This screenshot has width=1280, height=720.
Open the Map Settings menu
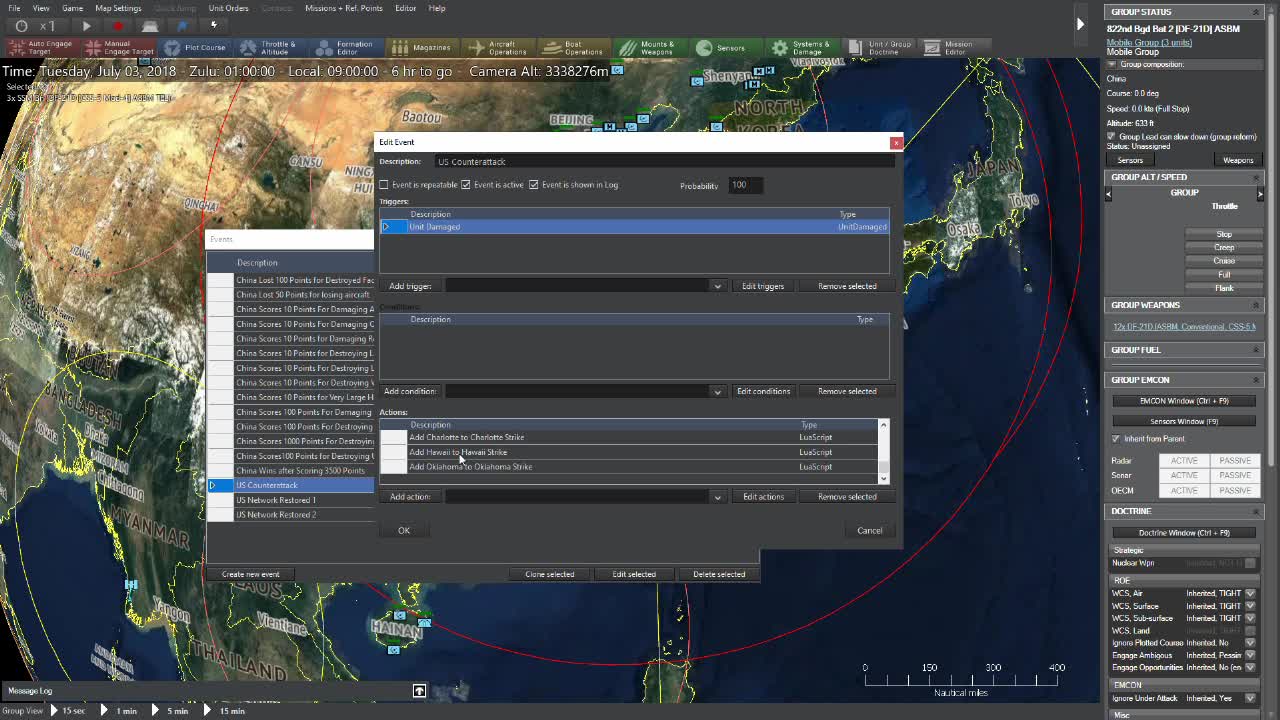[118, 8]
